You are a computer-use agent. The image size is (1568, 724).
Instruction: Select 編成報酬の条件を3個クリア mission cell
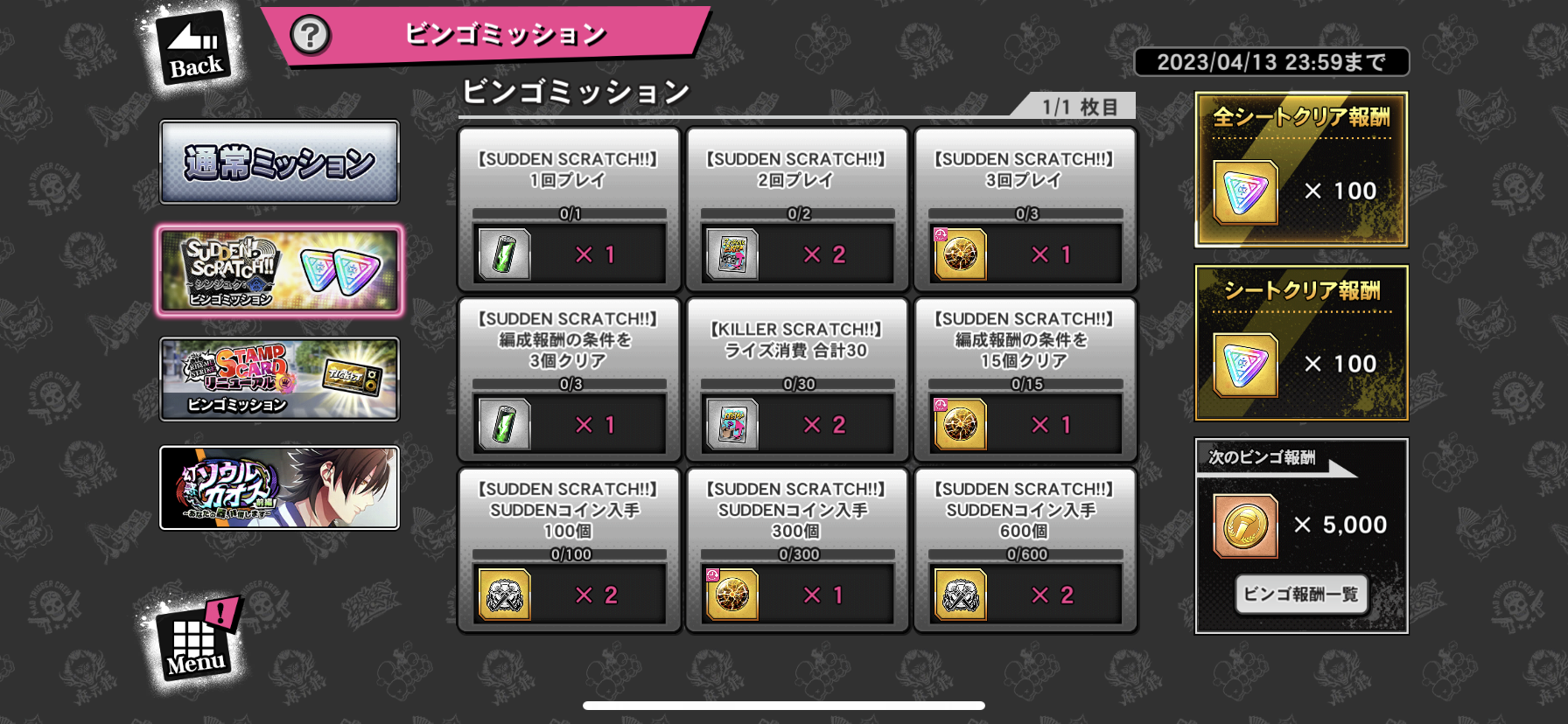[x=569, y=379]
